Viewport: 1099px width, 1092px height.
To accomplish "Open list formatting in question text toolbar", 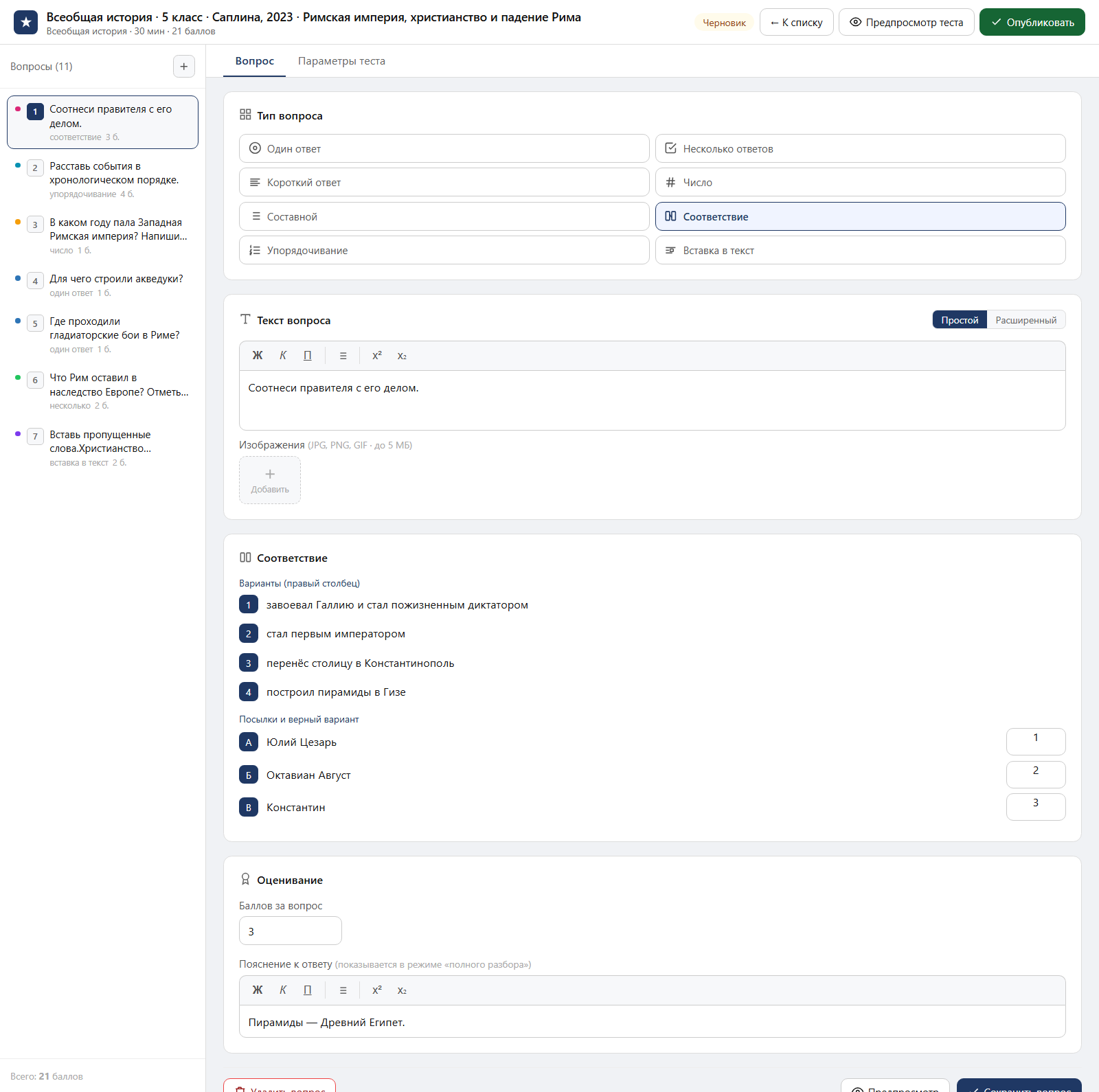I will tap(343, 356).
